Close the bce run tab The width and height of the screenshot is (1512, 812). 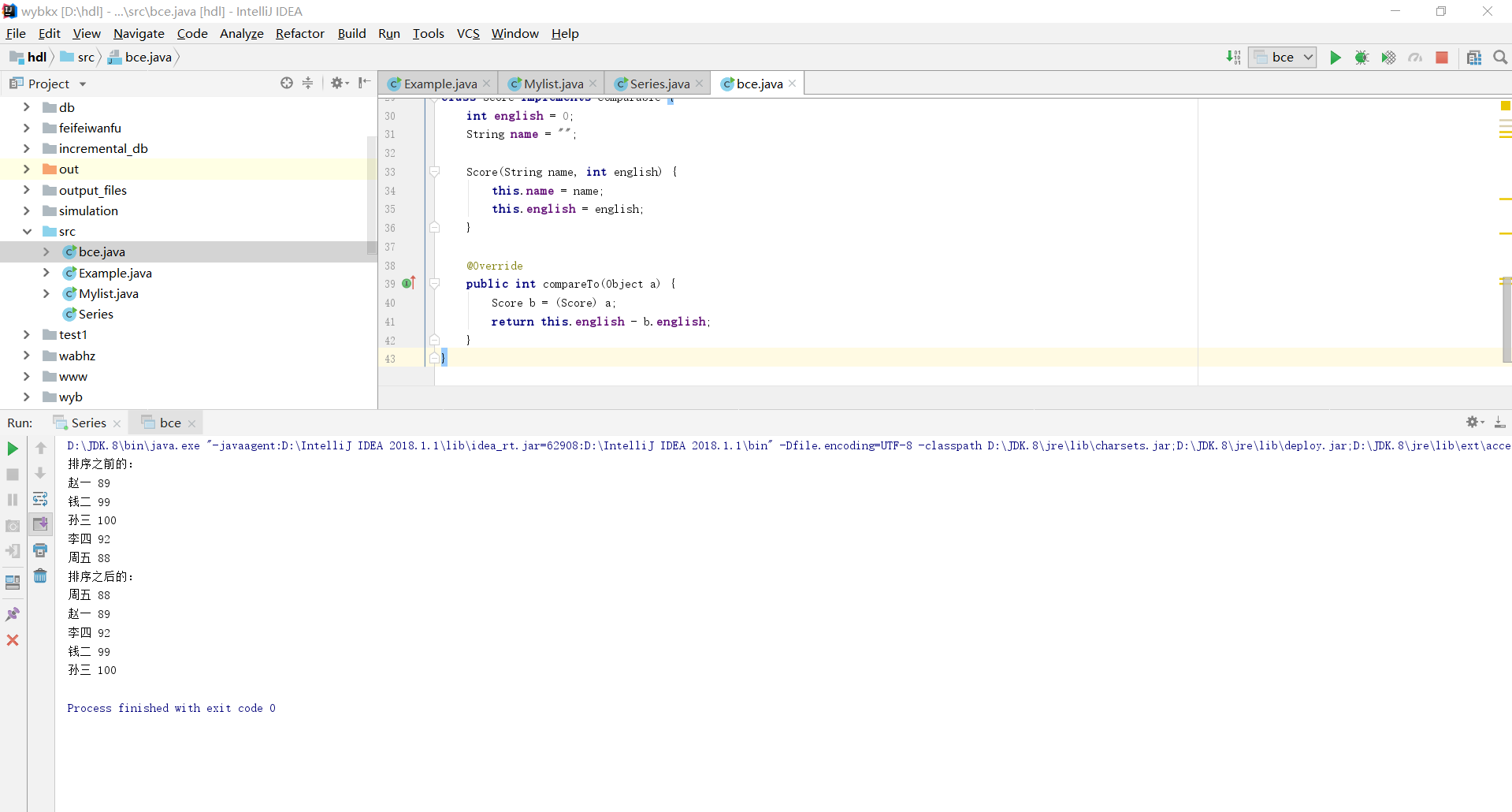pyautogui.click(x=191, y=423)
